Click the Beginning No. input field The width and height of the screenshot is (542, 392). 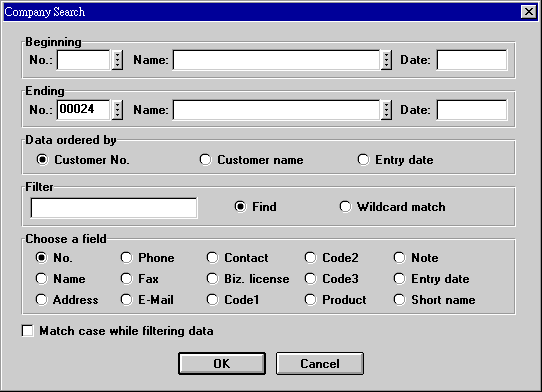(x=84, y=60)
